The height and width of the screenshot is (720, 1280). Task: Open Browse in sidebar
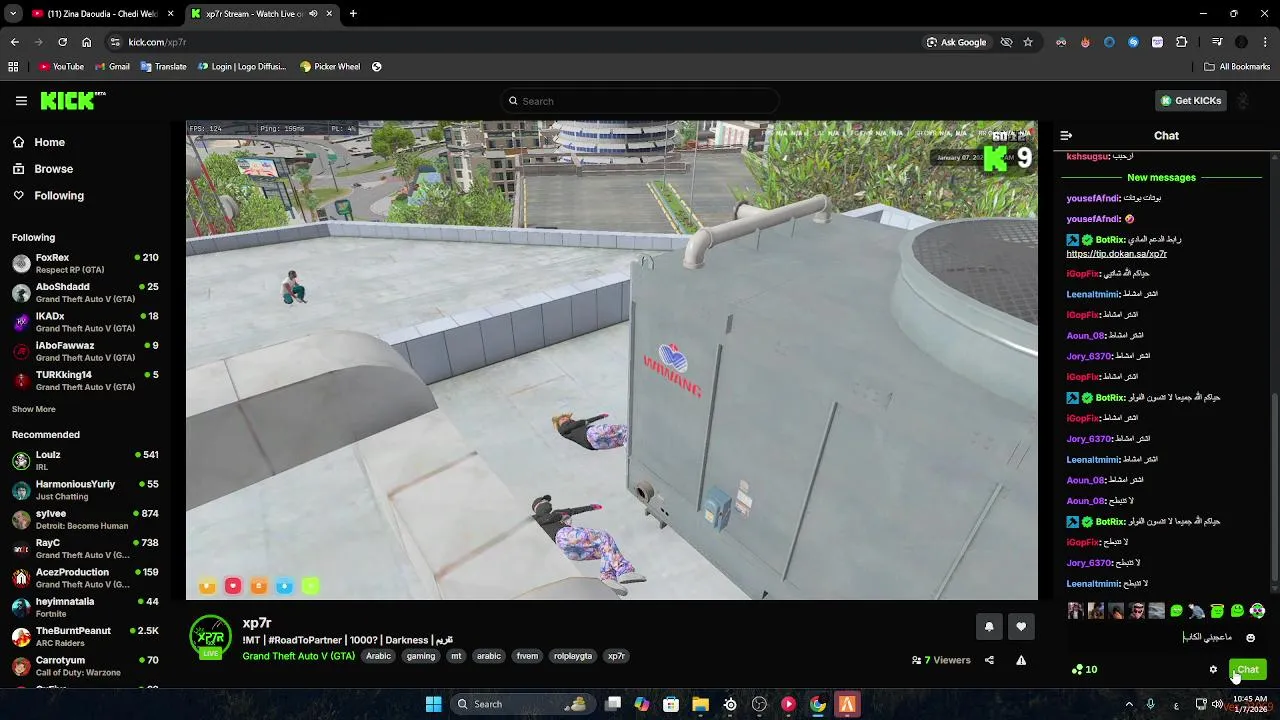pyautogui.click(x=53, y=169)
